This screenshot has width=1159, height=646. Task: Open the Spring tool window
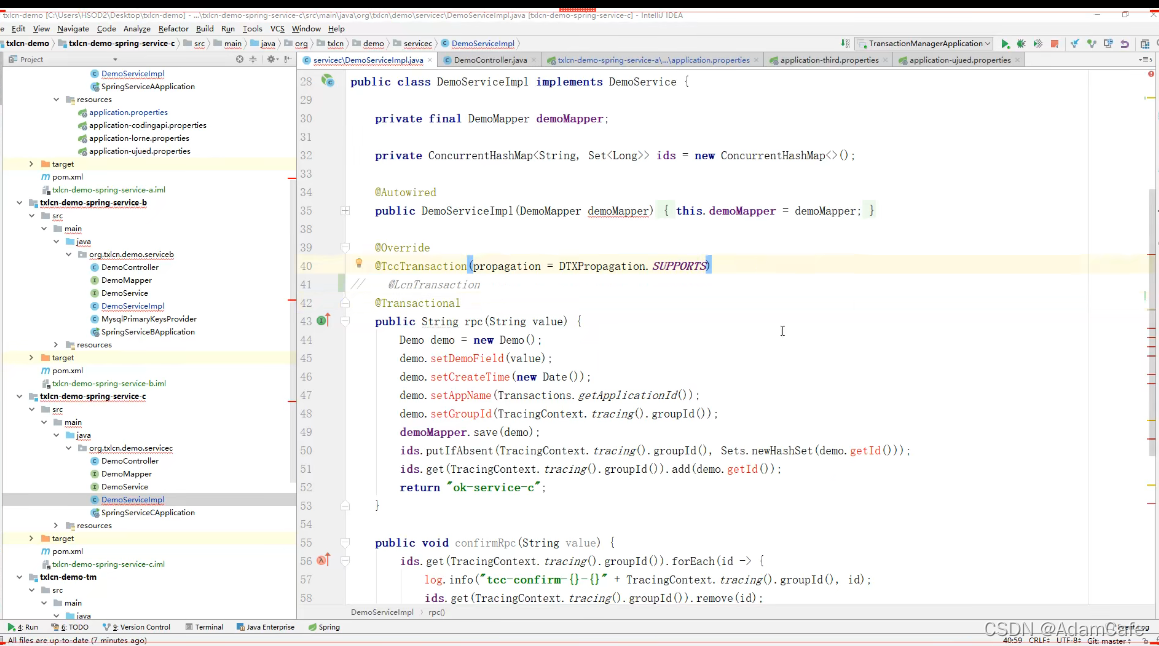[324, 627]
